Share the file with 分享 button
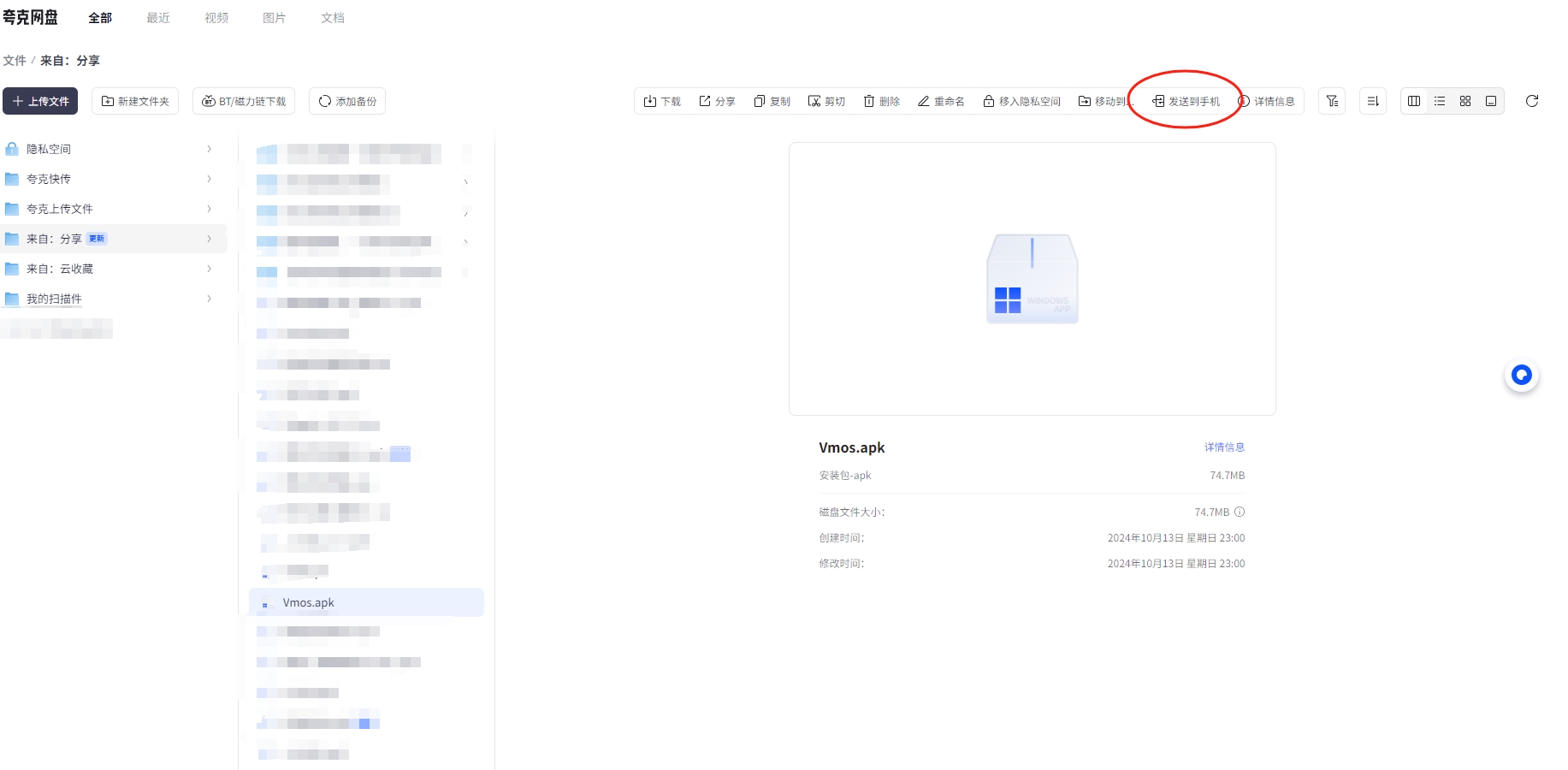1568x770 pixels. 717,101
